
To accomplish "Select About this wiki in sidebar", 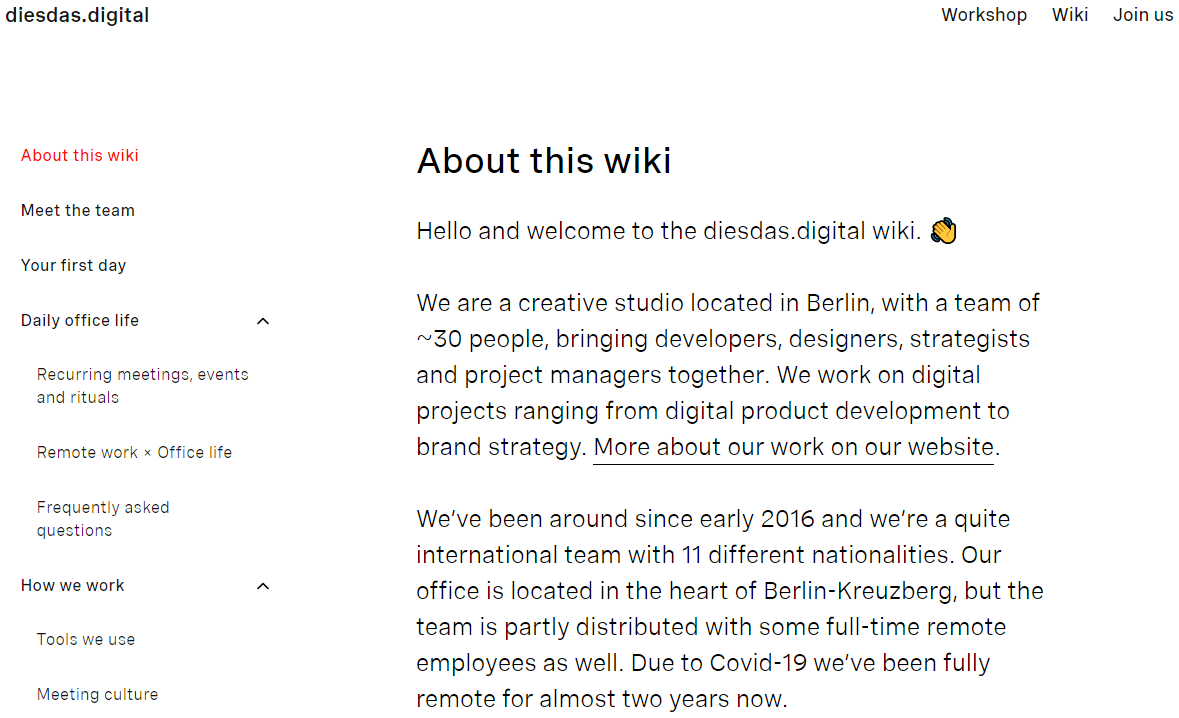I will (80, 155).
